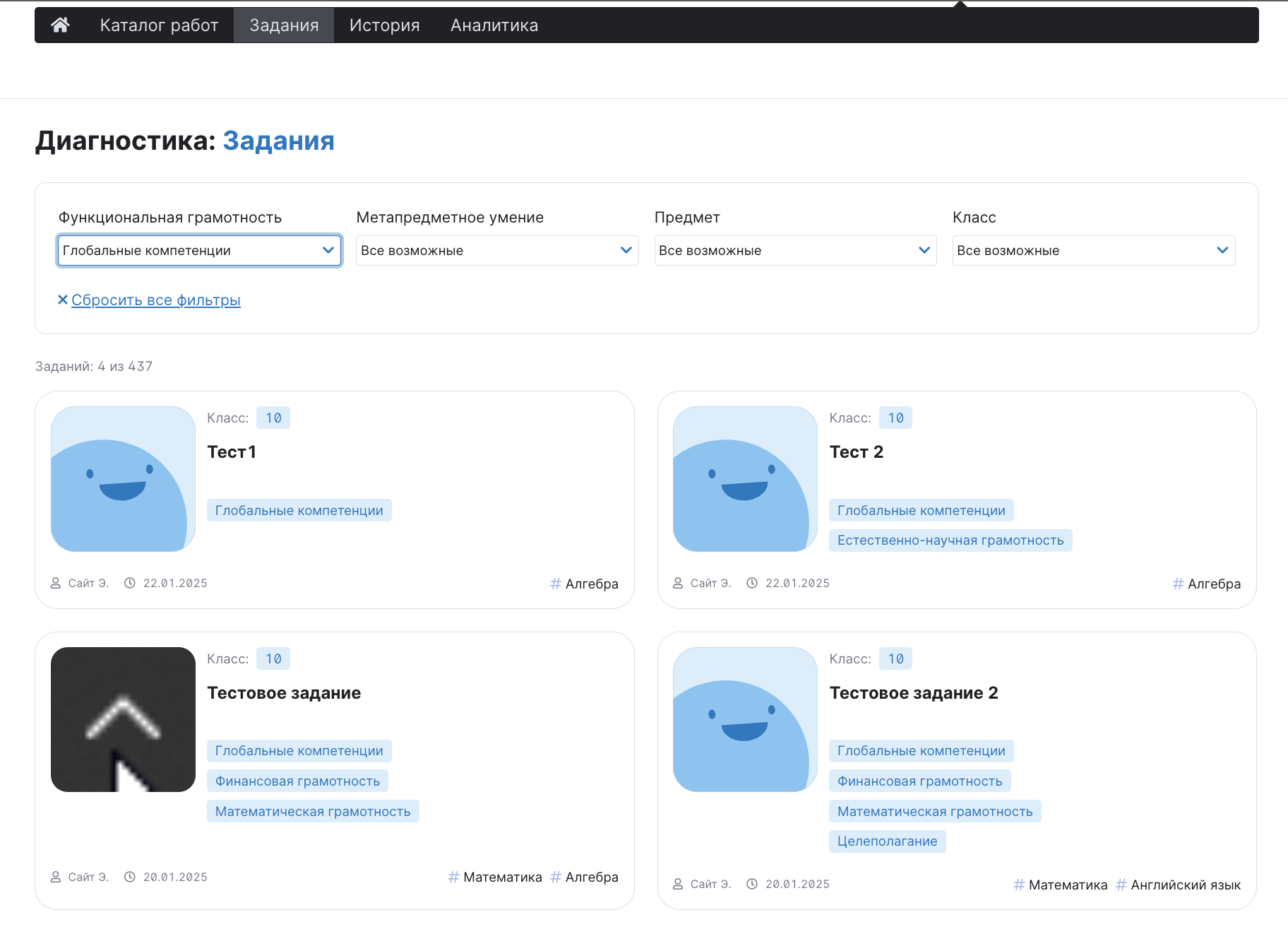Expand the Класс filter dropdown
Image resolution: width=1288 pixels, height=934 pixels.
pos(1093,251)
